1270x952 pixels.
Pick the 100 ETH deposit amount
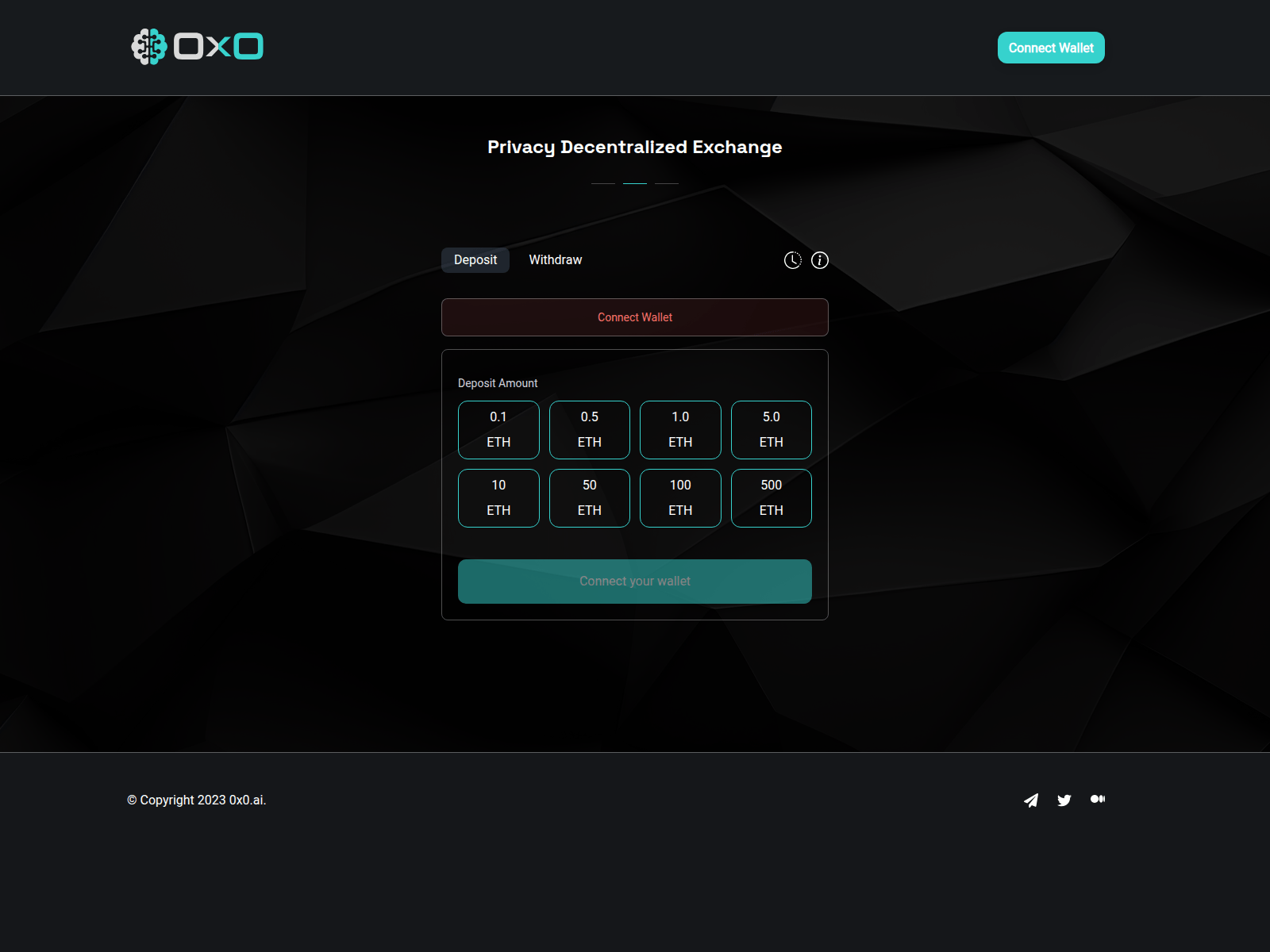pyautogui.click(x=680, y=497)
